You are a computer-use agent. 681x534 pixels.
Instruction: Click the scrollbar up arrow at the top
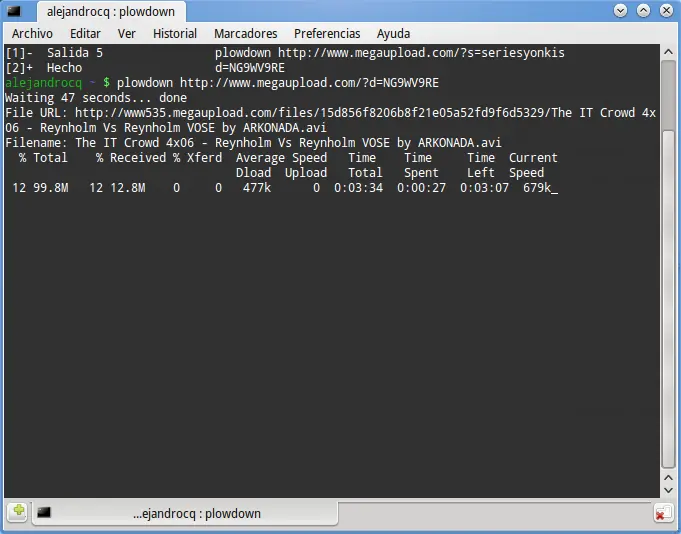click(668, 52)
